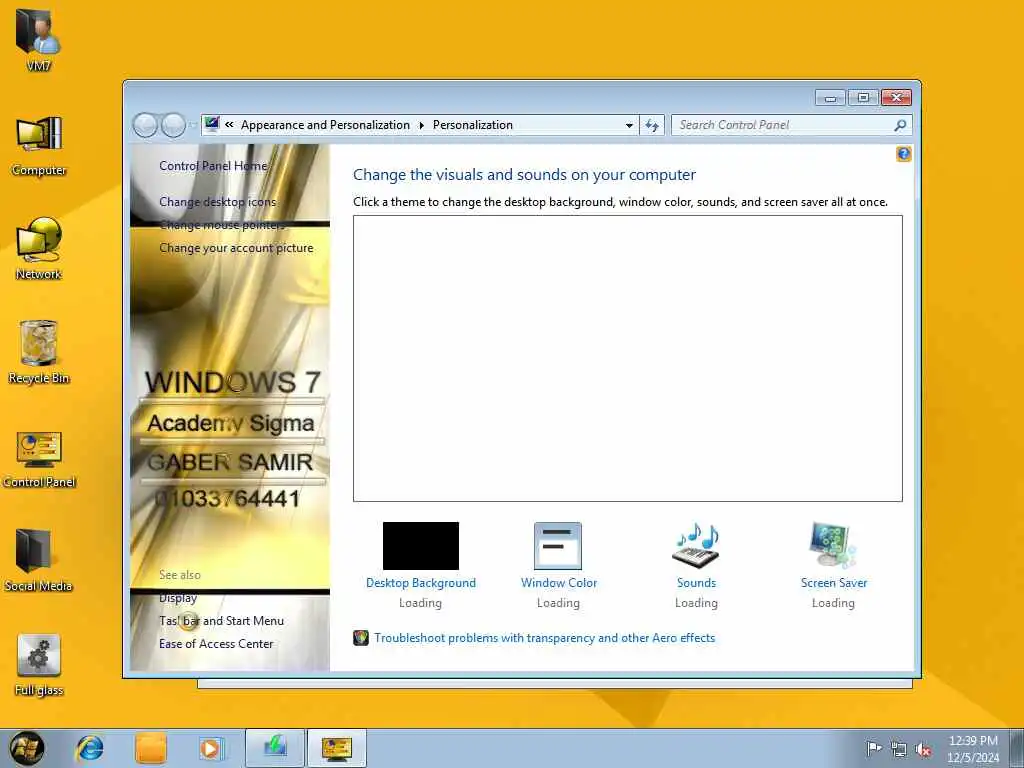Screen dimensions: 1024x768
Task: Click the Sounds keyboard-and-notes icon
Action: [x=696, y=546]
